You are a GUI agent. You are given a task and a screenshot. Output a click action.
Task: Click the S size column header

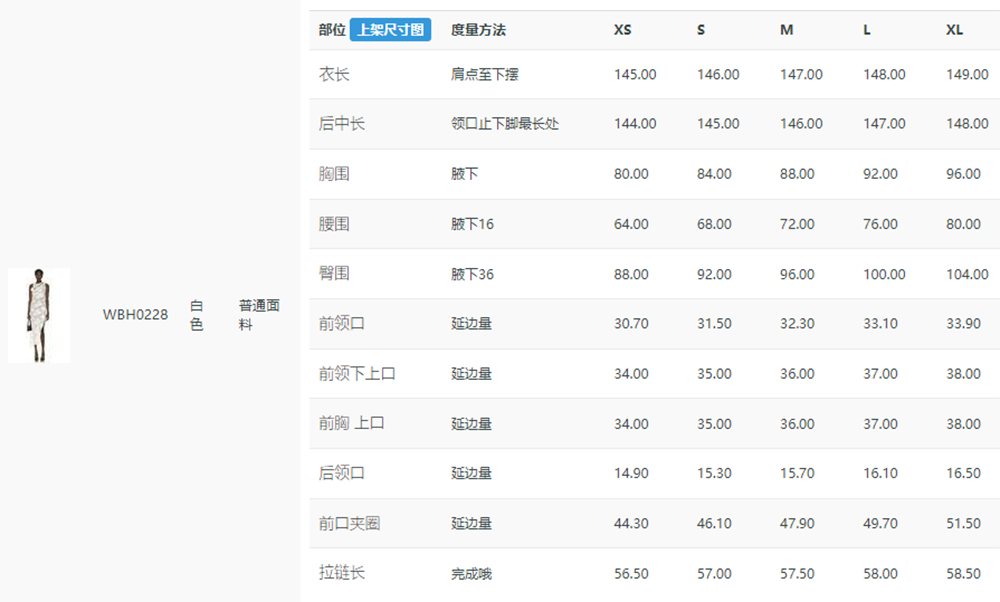[701, 30]
